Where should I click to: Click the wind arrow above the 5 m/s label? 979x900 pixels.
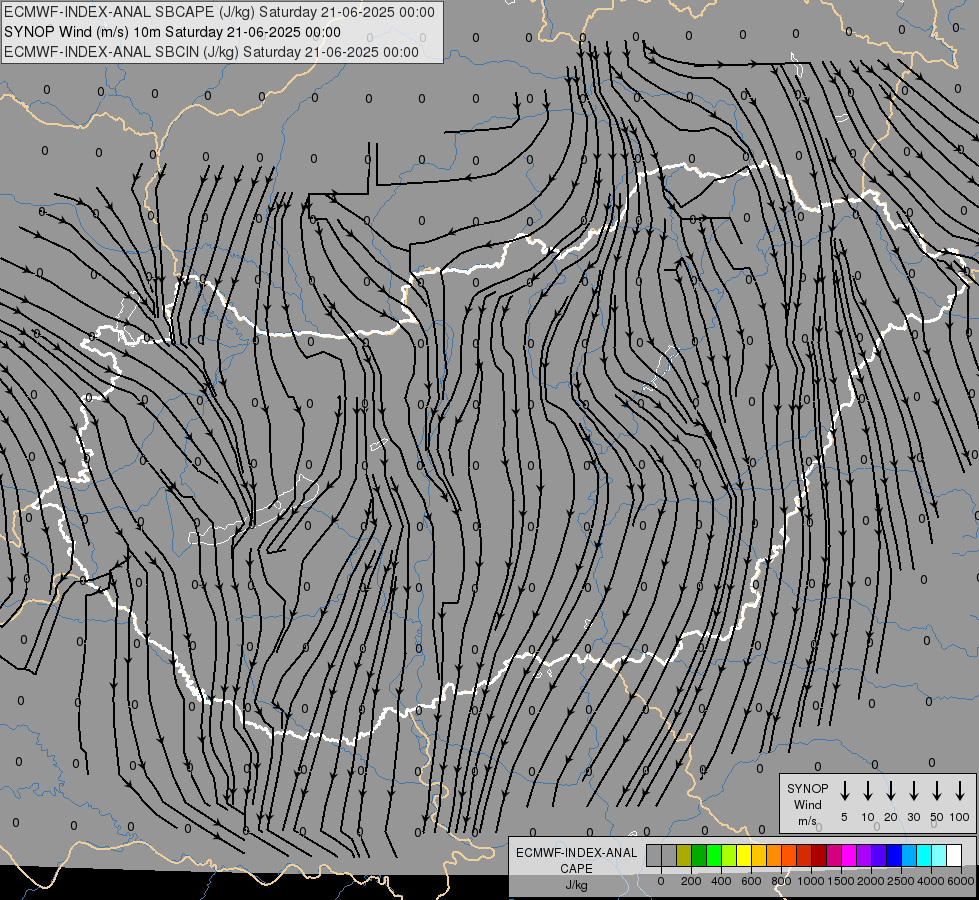844,791
